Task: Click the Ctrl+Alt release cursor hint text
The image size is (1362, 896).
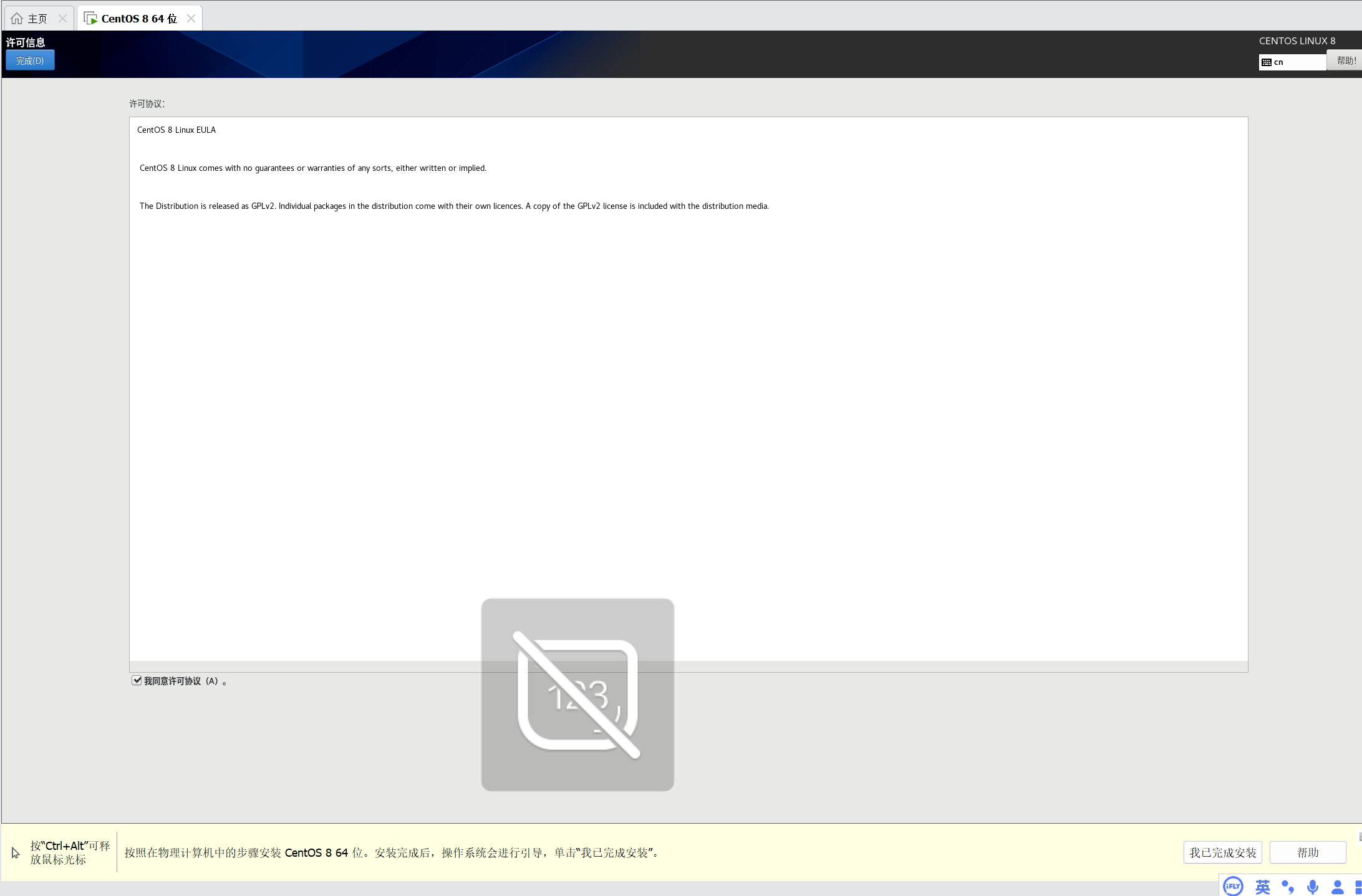Action: click(70, 852)
